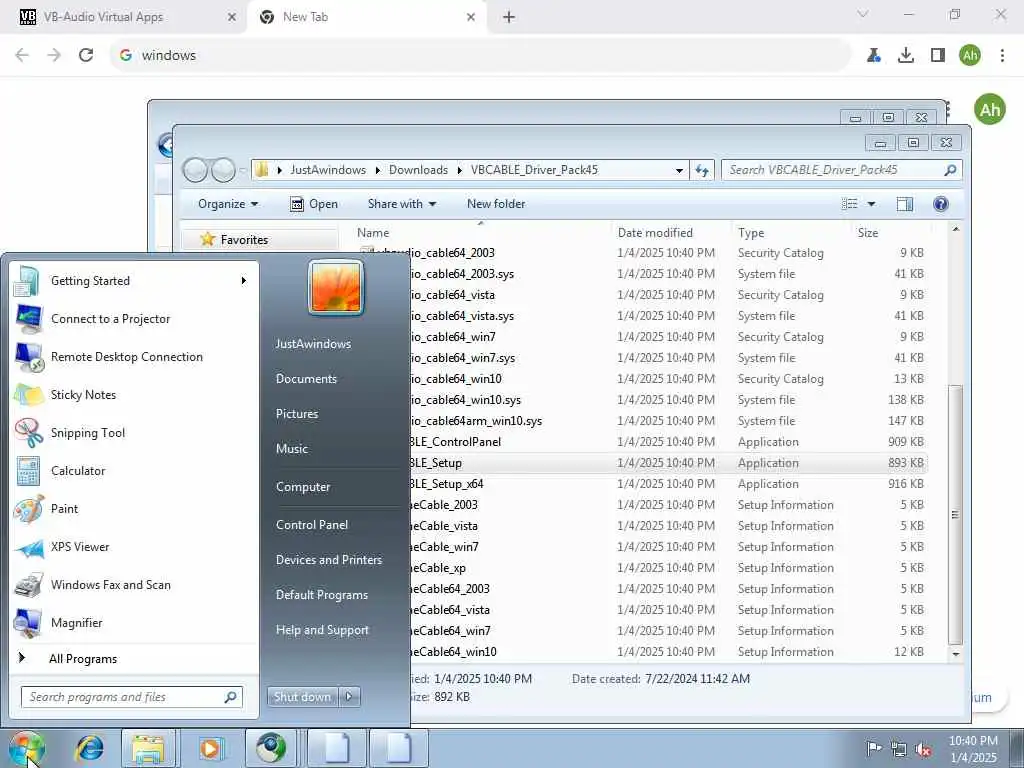1024x768 pixels.
Task: Open Devices and Printers
Action: point(328,560)
